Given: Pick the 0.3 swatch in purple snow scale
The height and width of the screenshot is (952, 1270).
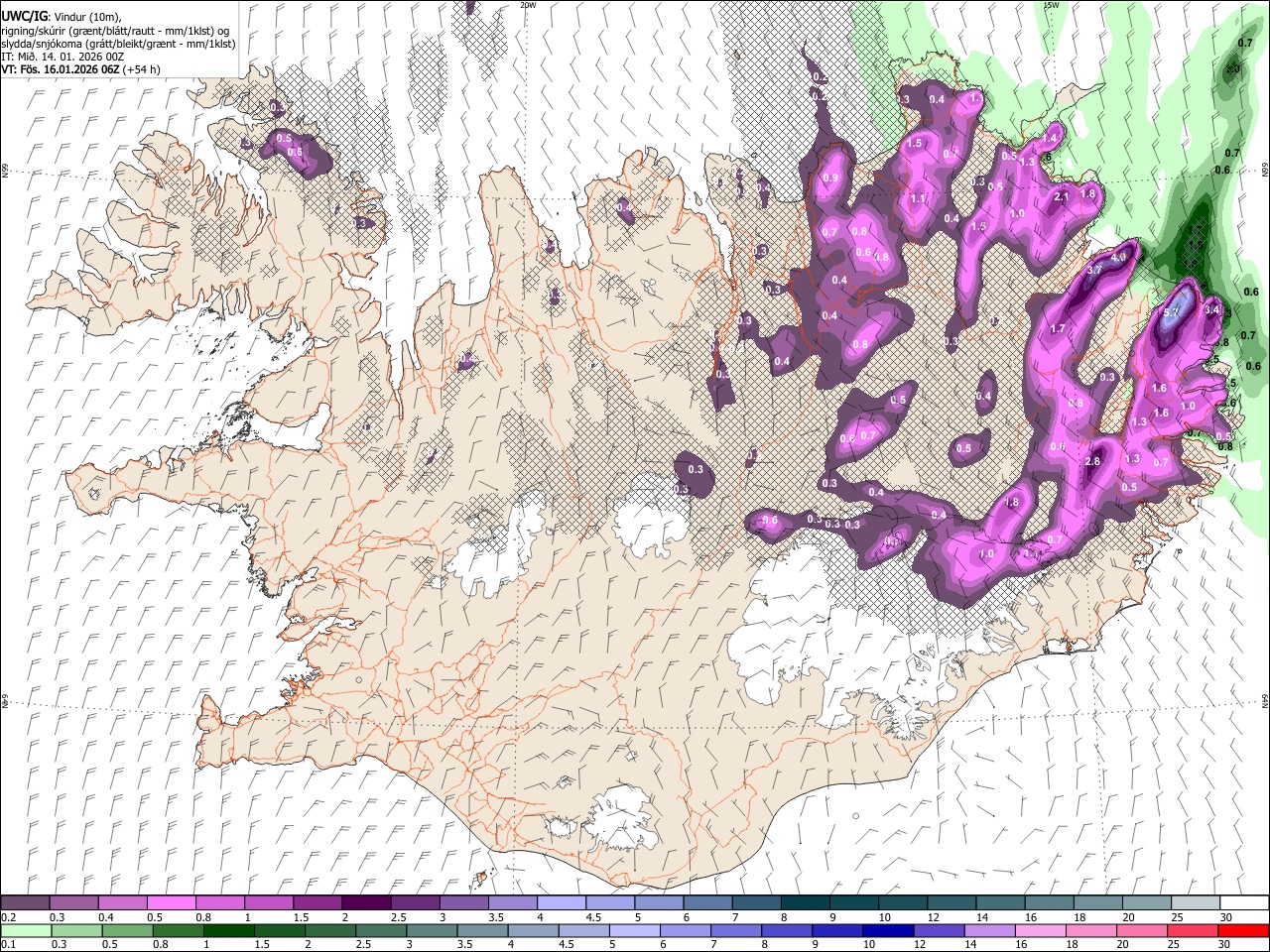Looking at the screenshot, I should (73, 903).
